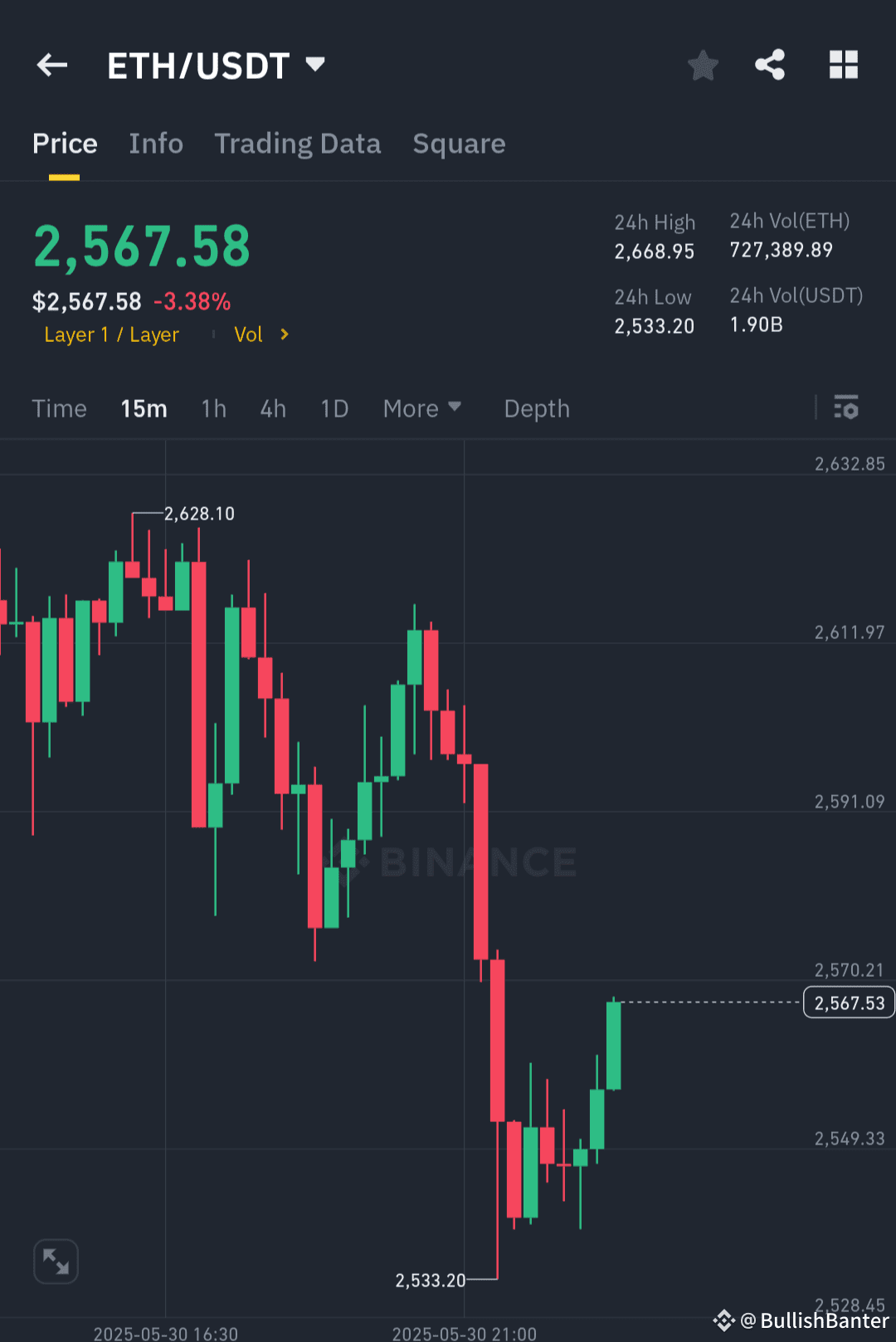Screen dimensions: 896x1342
Task: Switch chart to 1D timeframe
Action: (x=334, y=408)
